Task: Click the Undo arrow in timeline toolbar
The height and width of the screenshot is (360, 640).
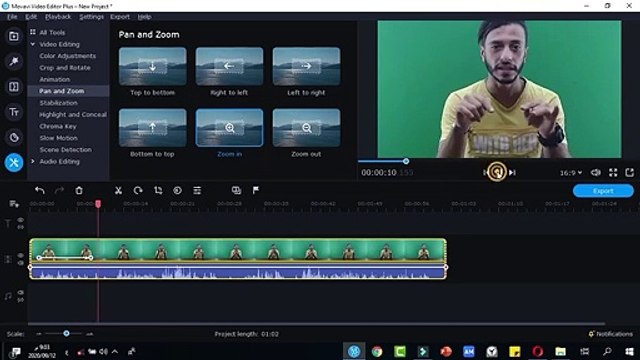Action: pos(40,190)
